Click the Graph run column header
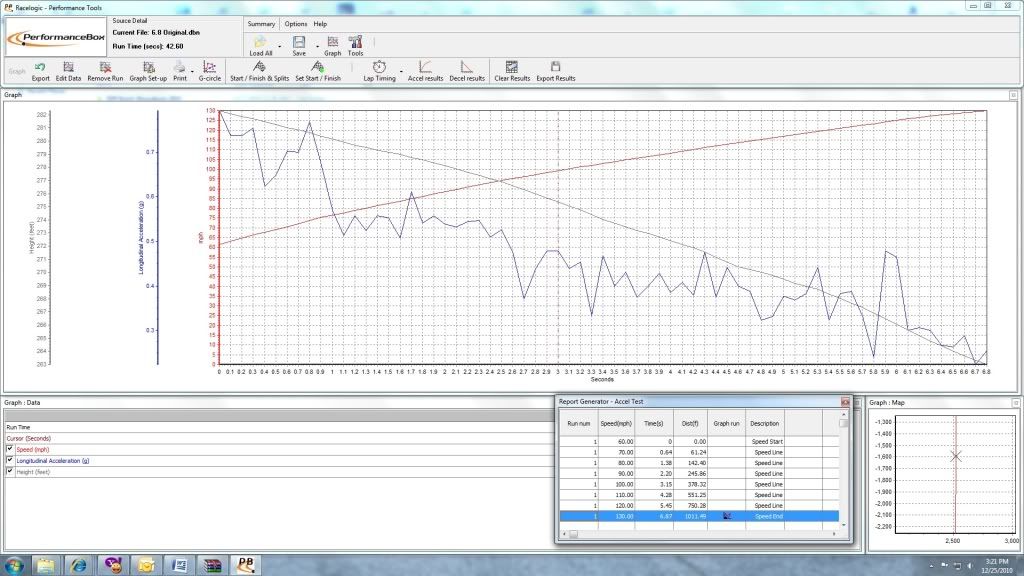 727,423
